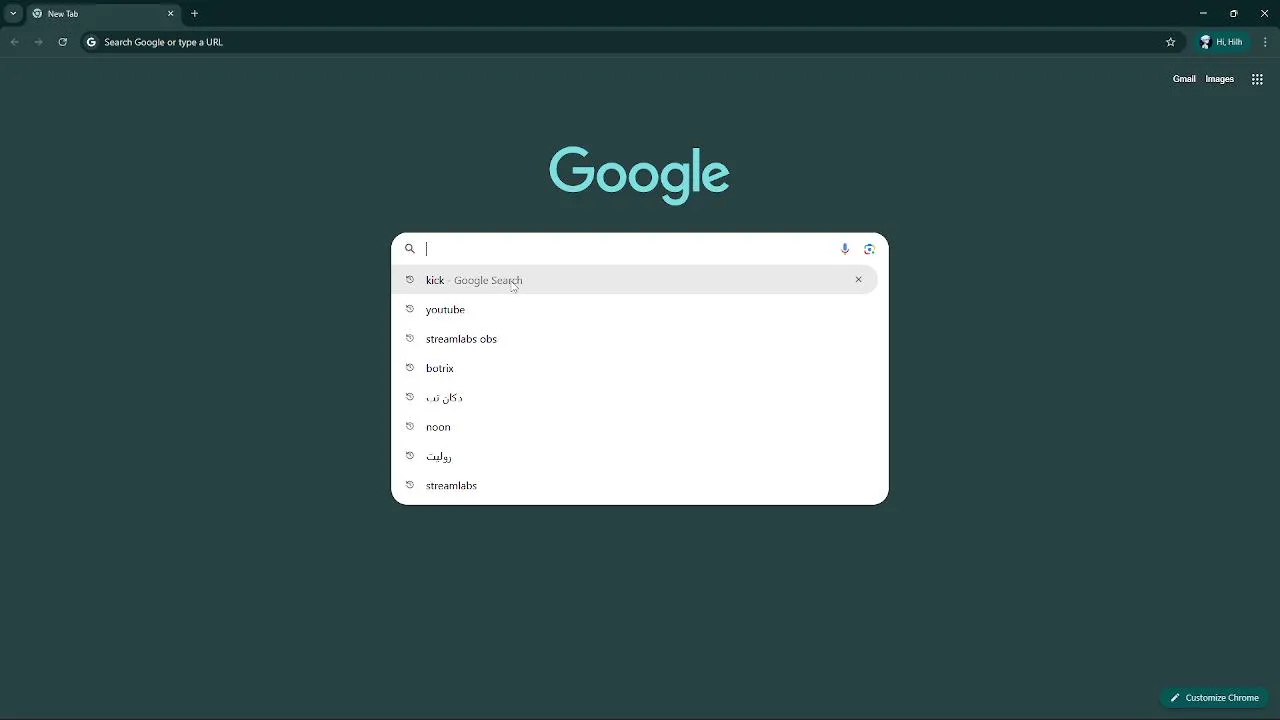
Task: Open a new tab with plus button
Action: 195,14
